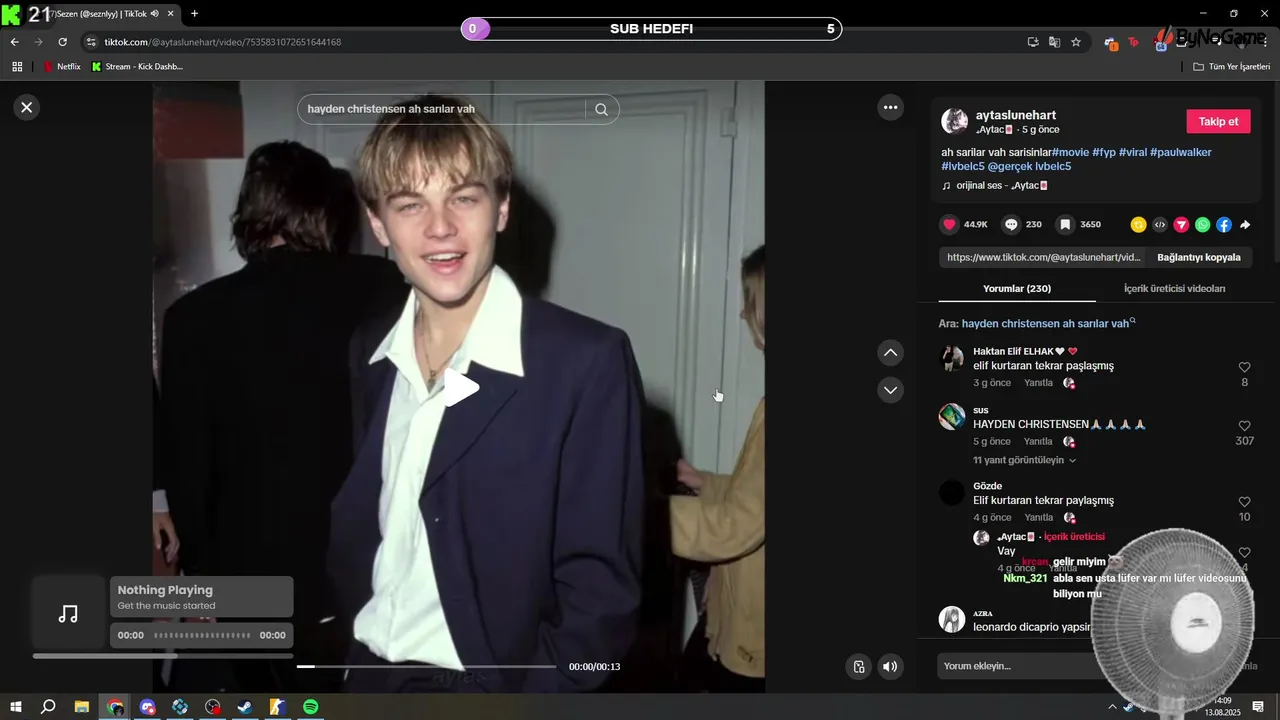Click the music note icon in the widget

(68, 613)
